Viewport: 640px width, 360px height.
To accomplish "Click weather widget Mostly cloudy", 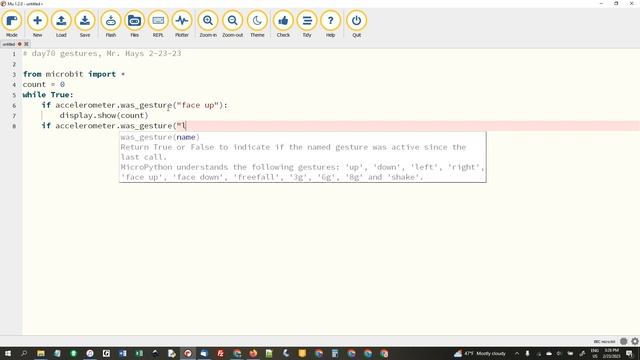I will tap(480, 353).
